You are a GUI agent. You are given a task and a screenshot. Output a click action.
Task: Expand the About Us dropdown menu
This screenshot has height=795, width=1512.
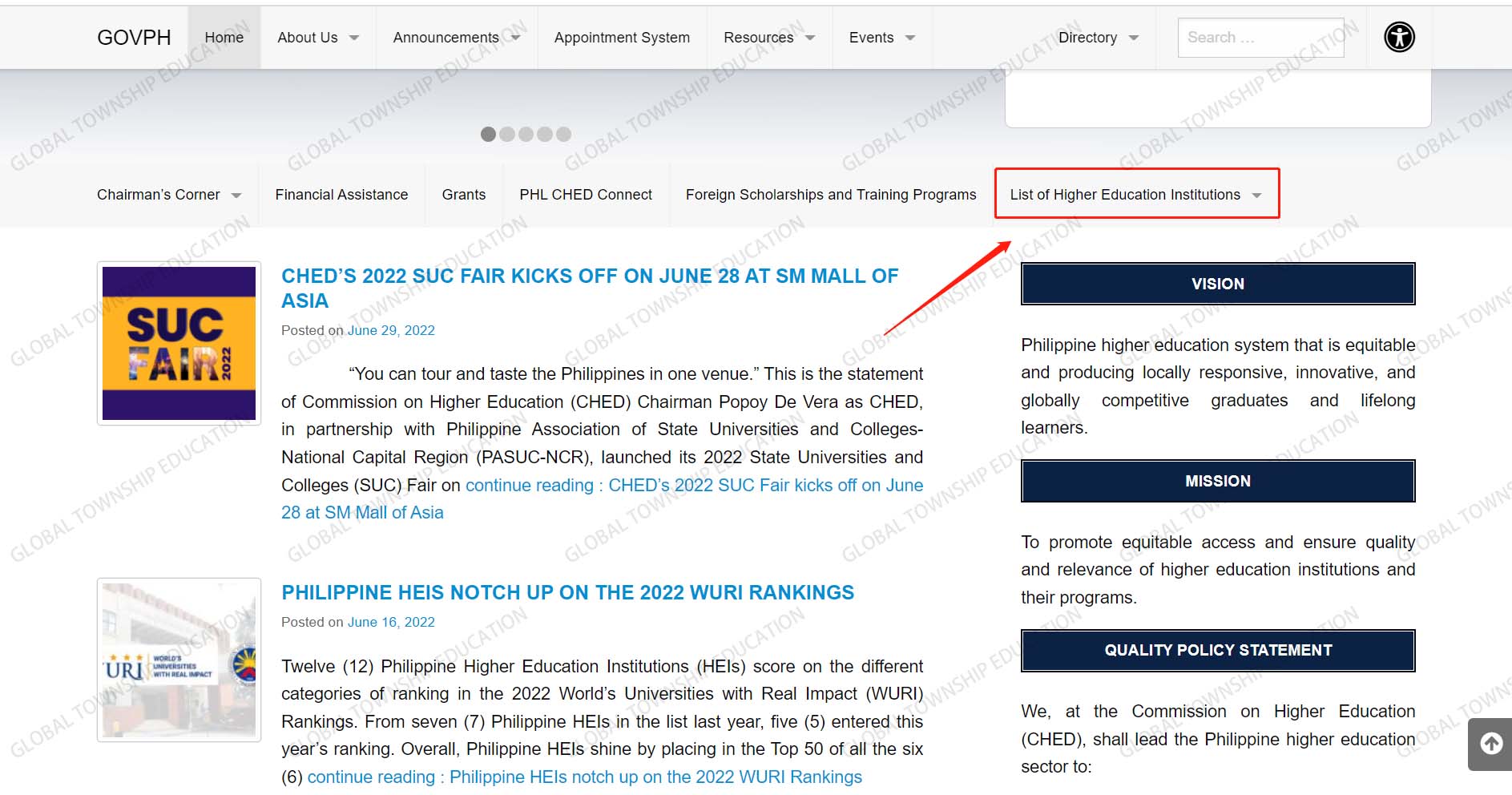tap(317, 38)
